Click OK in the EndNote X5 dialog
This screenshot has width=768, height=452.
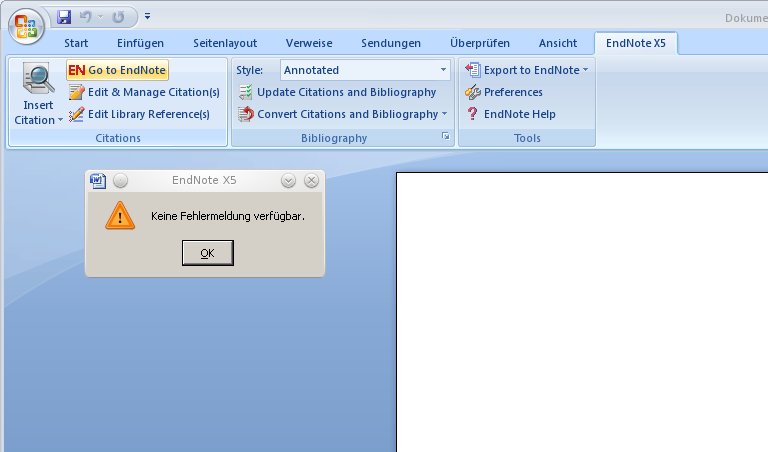pyautogui.click(x=208, y=253)
